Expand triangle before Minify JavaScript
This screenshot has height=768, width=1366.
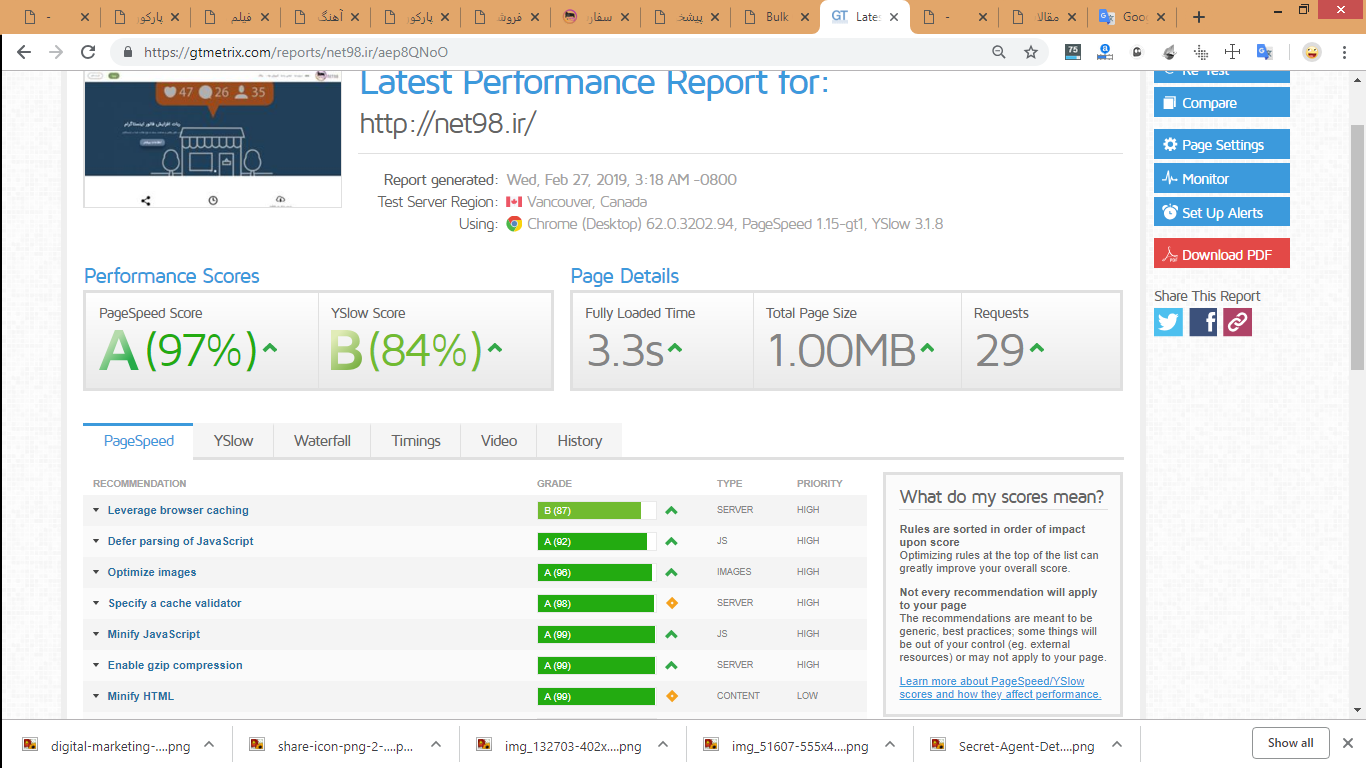[x=96, y=634]
